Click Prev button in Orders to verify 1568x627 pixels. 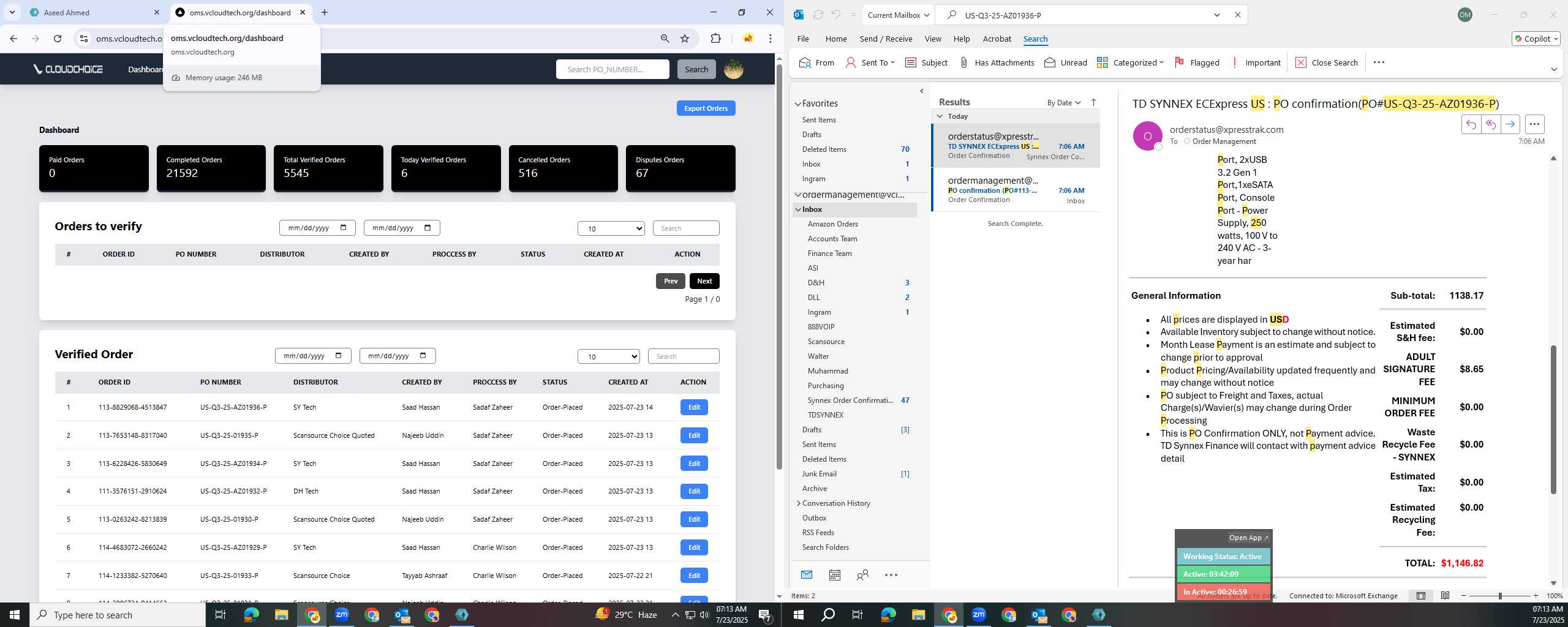point(671,281)
